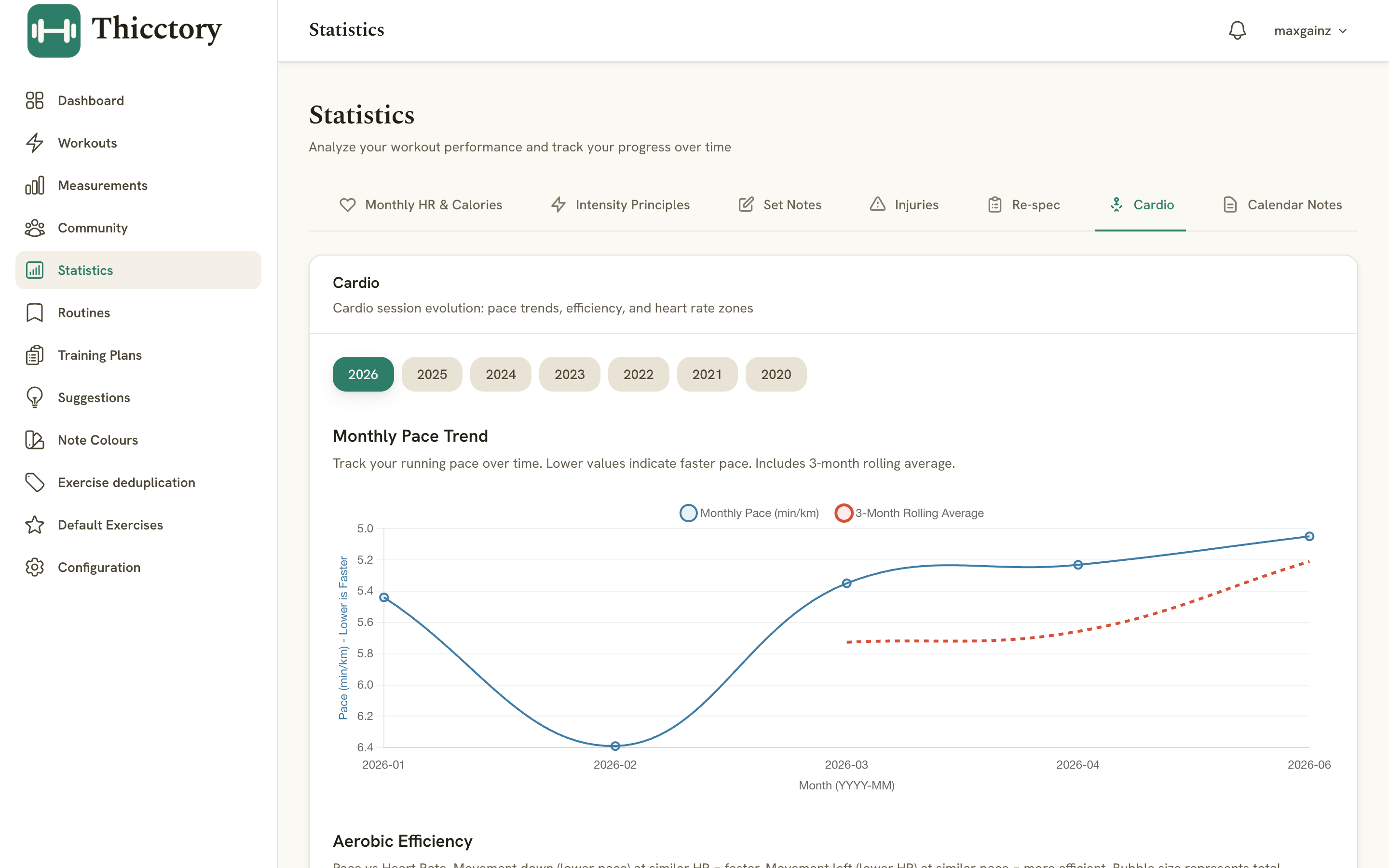Go to Exercise deduplication
This screenshot has width=1389, height=868.
[x=138, y=482]
